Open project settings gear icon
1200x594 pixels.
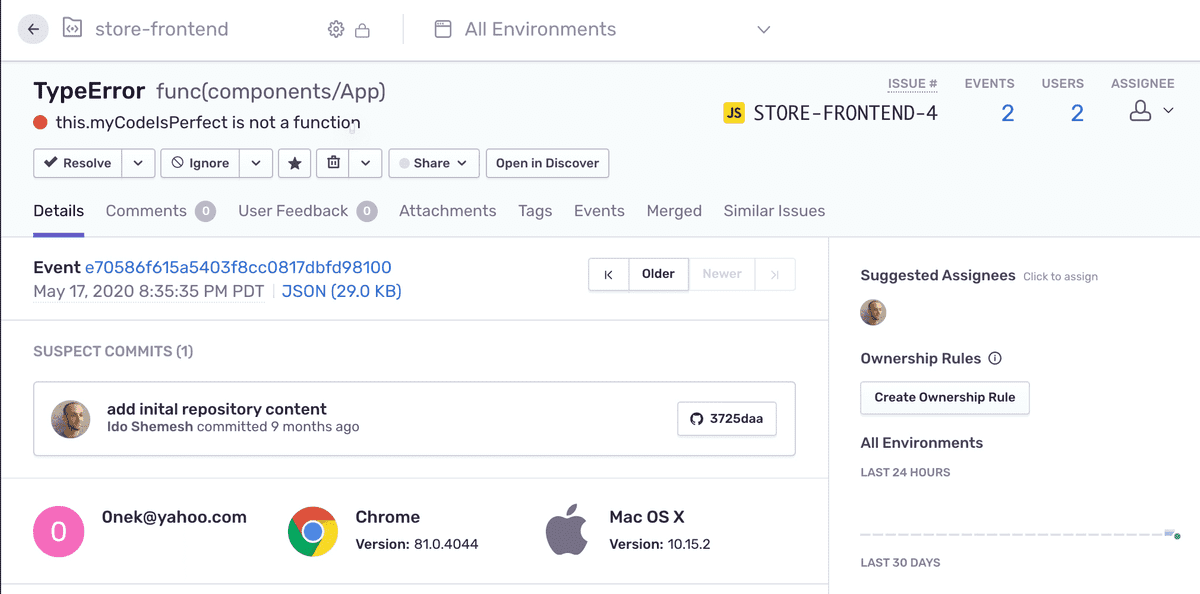pyautogui.click(x=336, y=30)
